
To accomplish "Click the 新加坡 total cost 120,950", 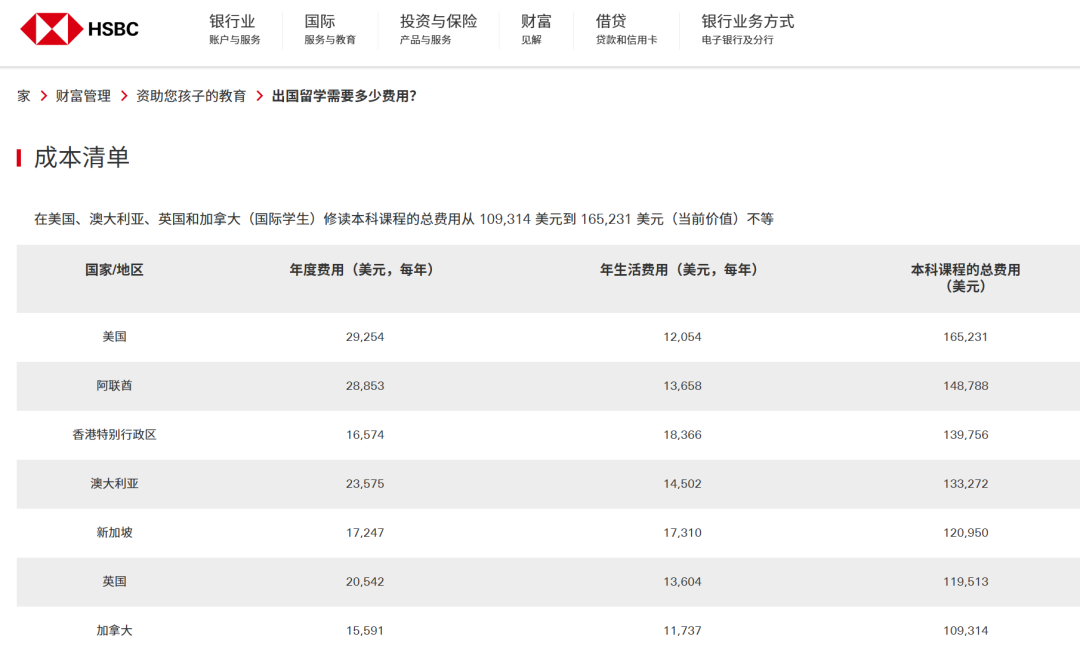I will [965, 533].
